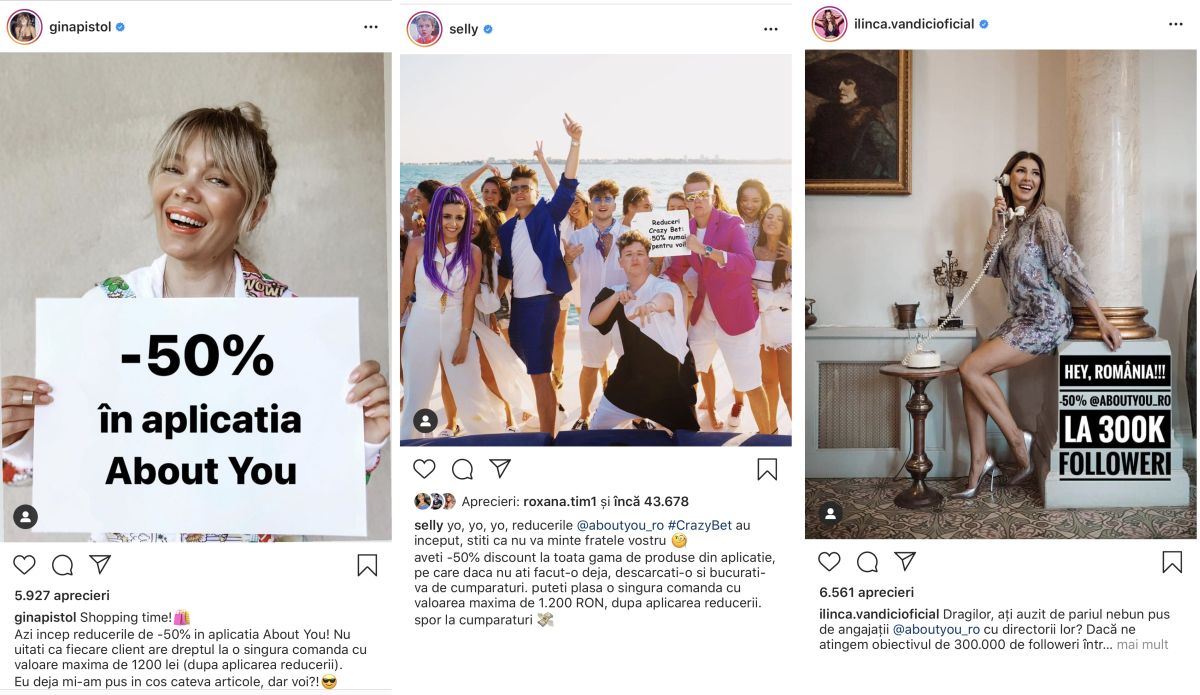
Task: Like the ginapistol post with heart icon
Action: pos(25,565)
